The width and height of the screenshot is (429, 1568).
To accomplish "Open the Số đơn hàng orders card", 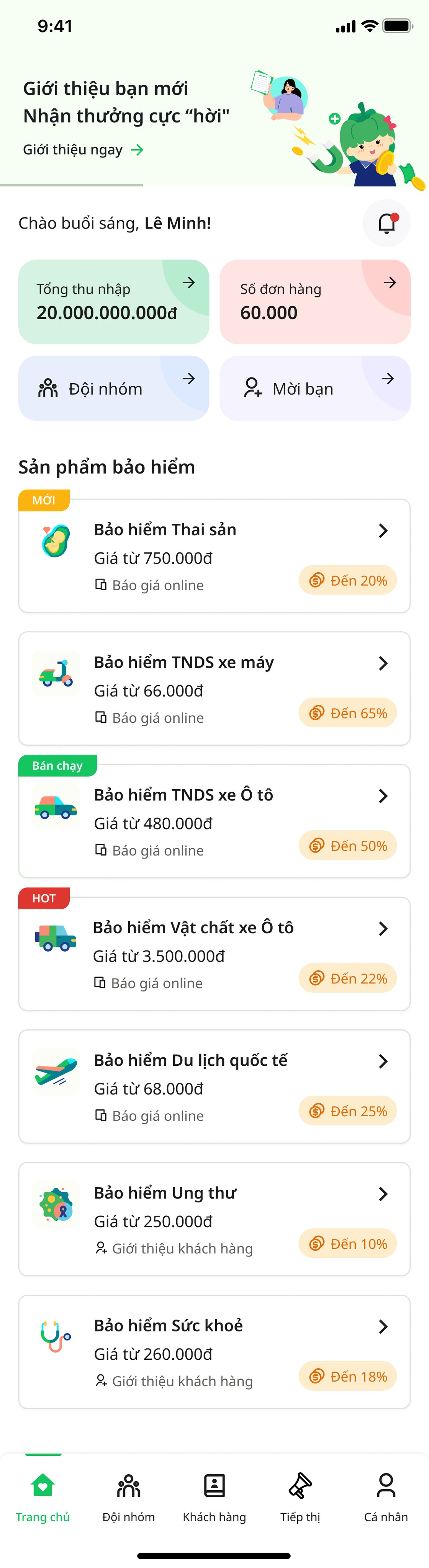I will point(315,302).
